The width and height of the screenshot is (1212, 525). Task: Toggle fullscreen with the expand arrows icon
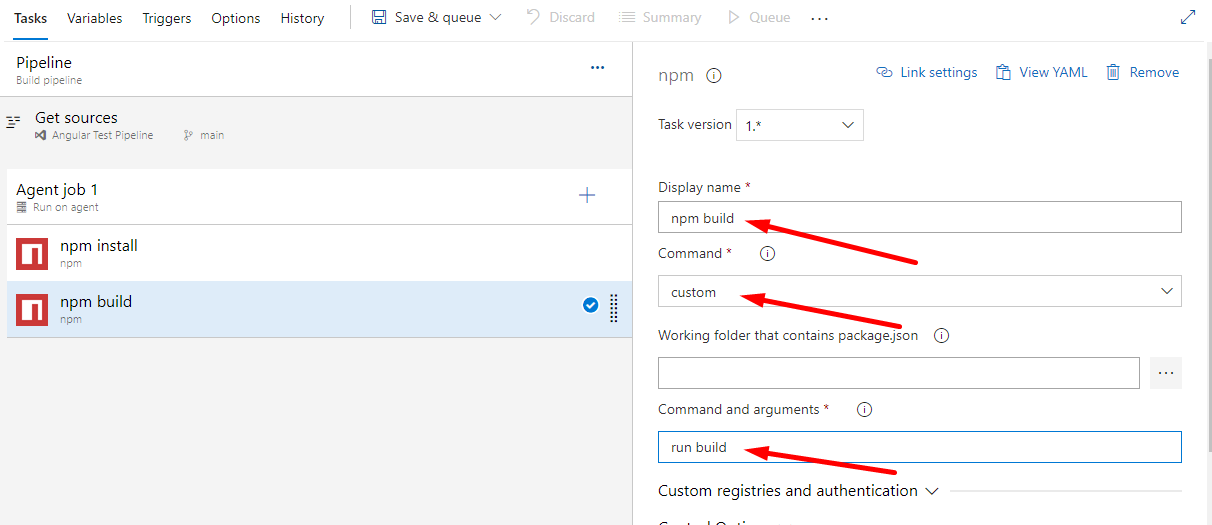[x=1188, y=17]
